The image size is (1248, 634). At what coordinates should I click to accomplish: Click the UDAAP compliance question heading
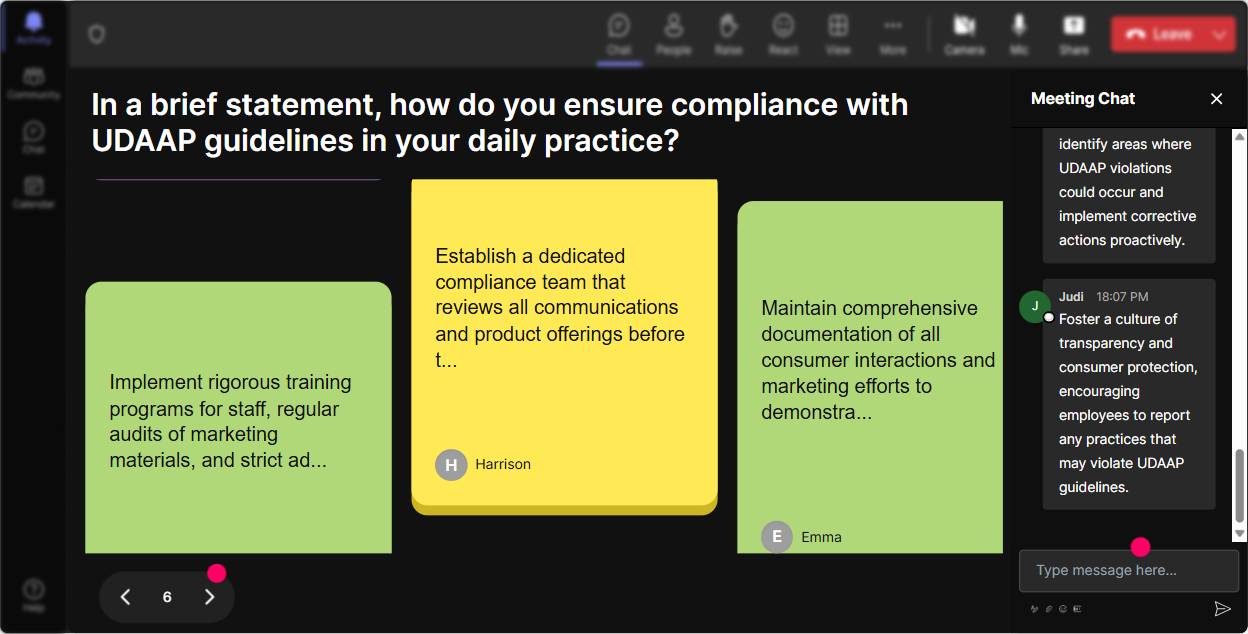500,122
